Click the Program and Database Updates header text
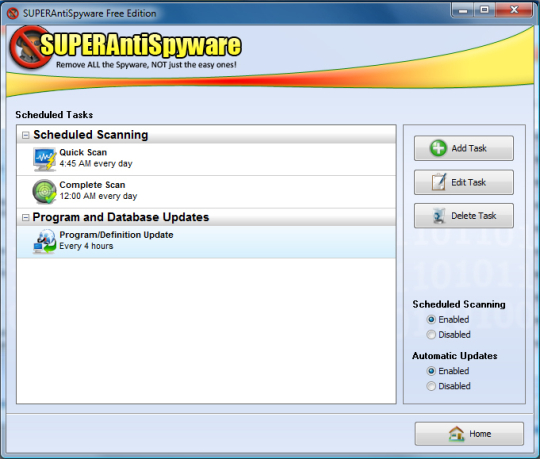This screenshot has height=459, width=540. (x=121, y=217)
